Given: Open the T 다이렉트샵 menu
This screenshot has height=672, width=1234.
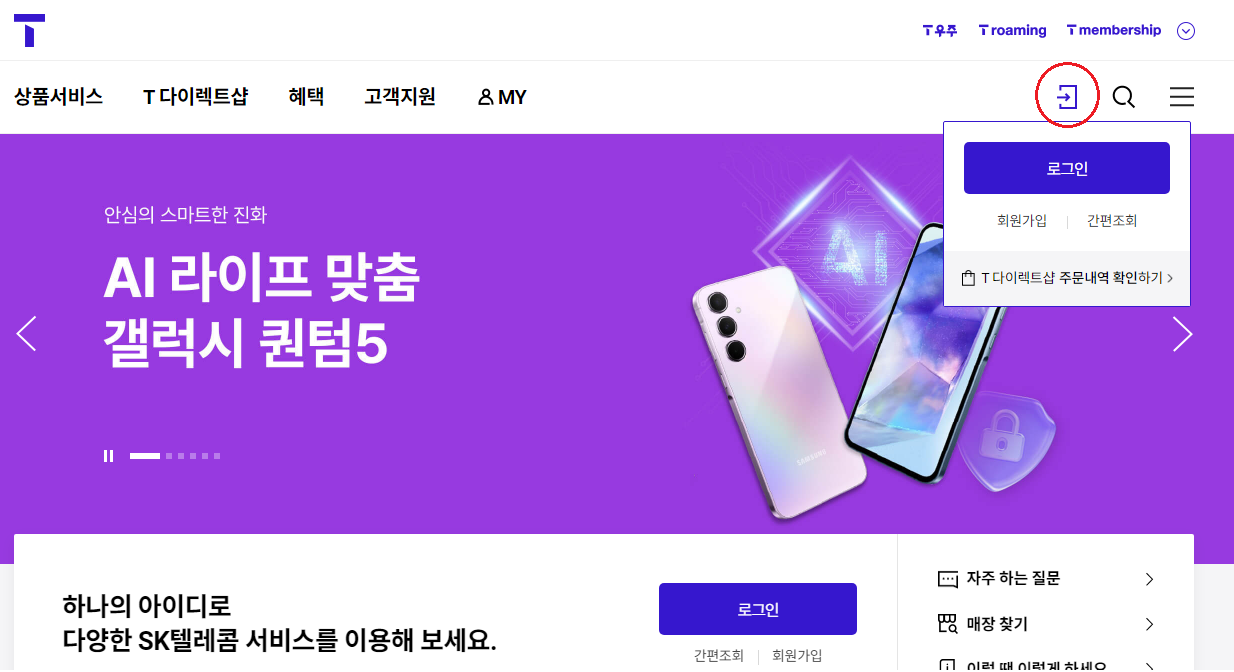Looking at the screenshot, I should [195, 97].
